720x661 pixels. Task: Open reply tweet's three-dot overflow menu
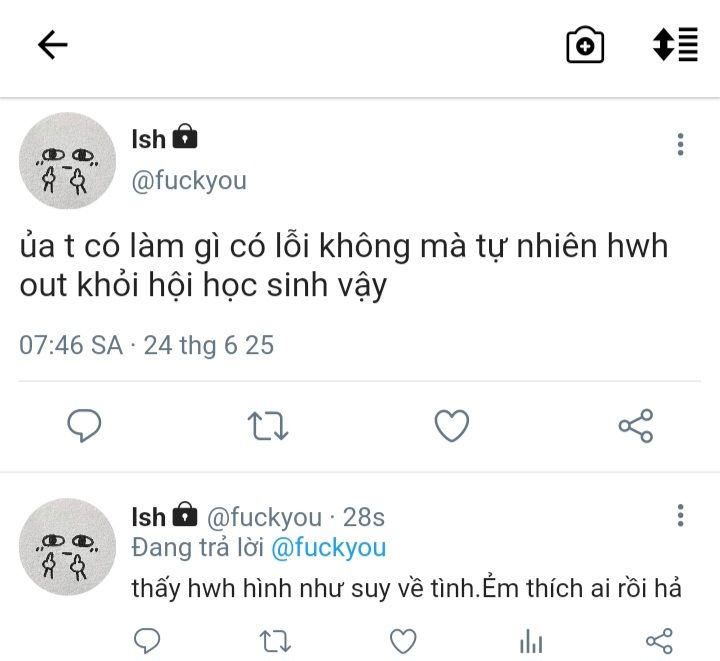[x=681, y=515]
